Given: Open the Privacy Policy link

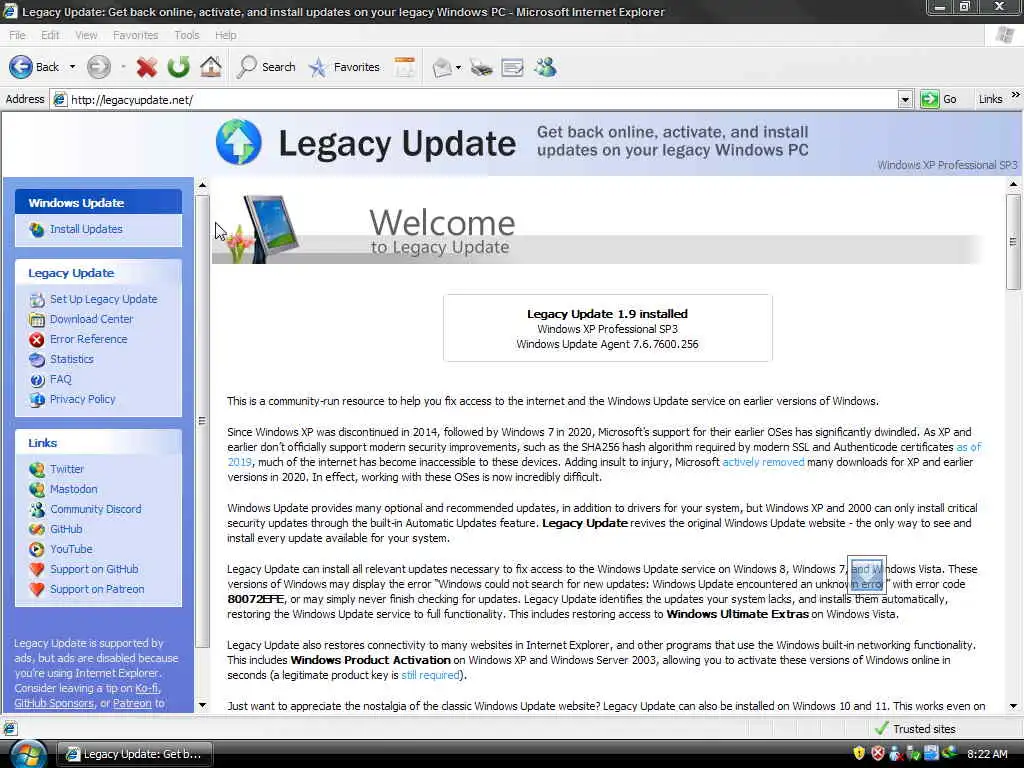Looking at the screenshot, I should pyautogui.click(x=82, y=399).
